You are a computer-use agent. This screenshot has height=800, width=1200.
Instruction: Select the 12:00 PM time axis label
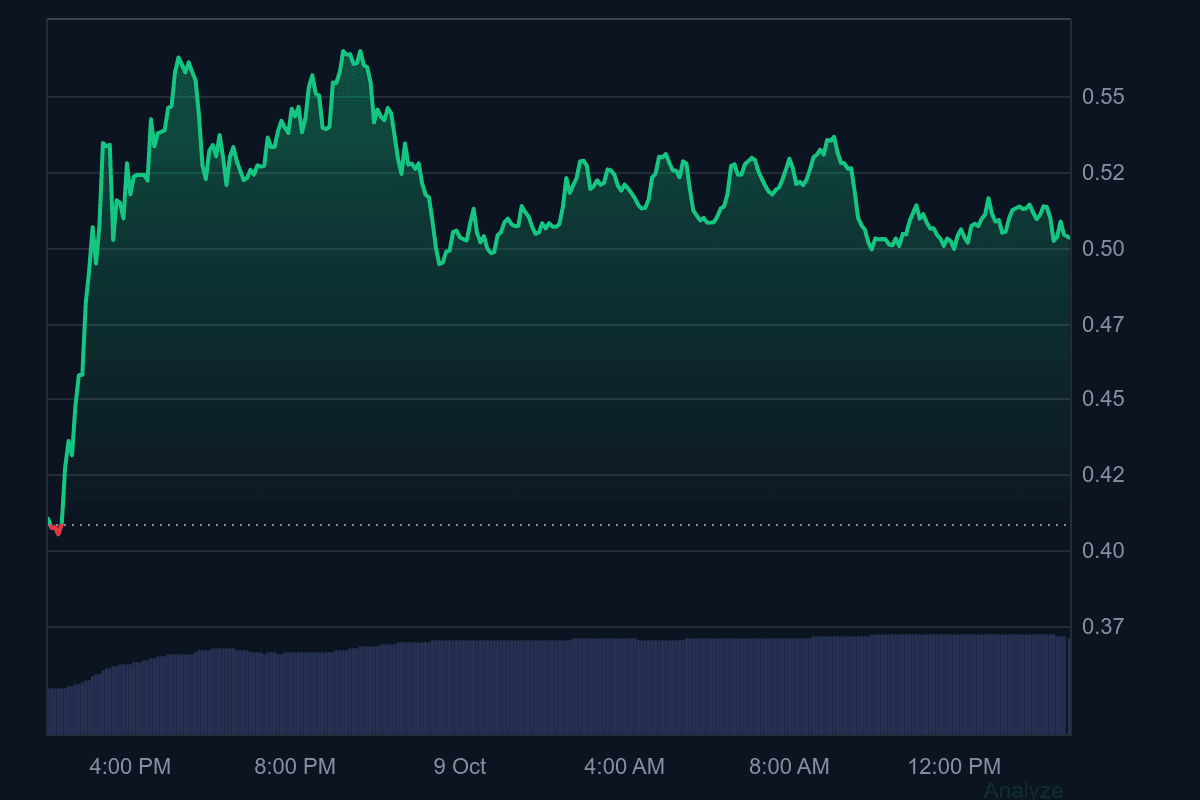(x=954, y=767)
